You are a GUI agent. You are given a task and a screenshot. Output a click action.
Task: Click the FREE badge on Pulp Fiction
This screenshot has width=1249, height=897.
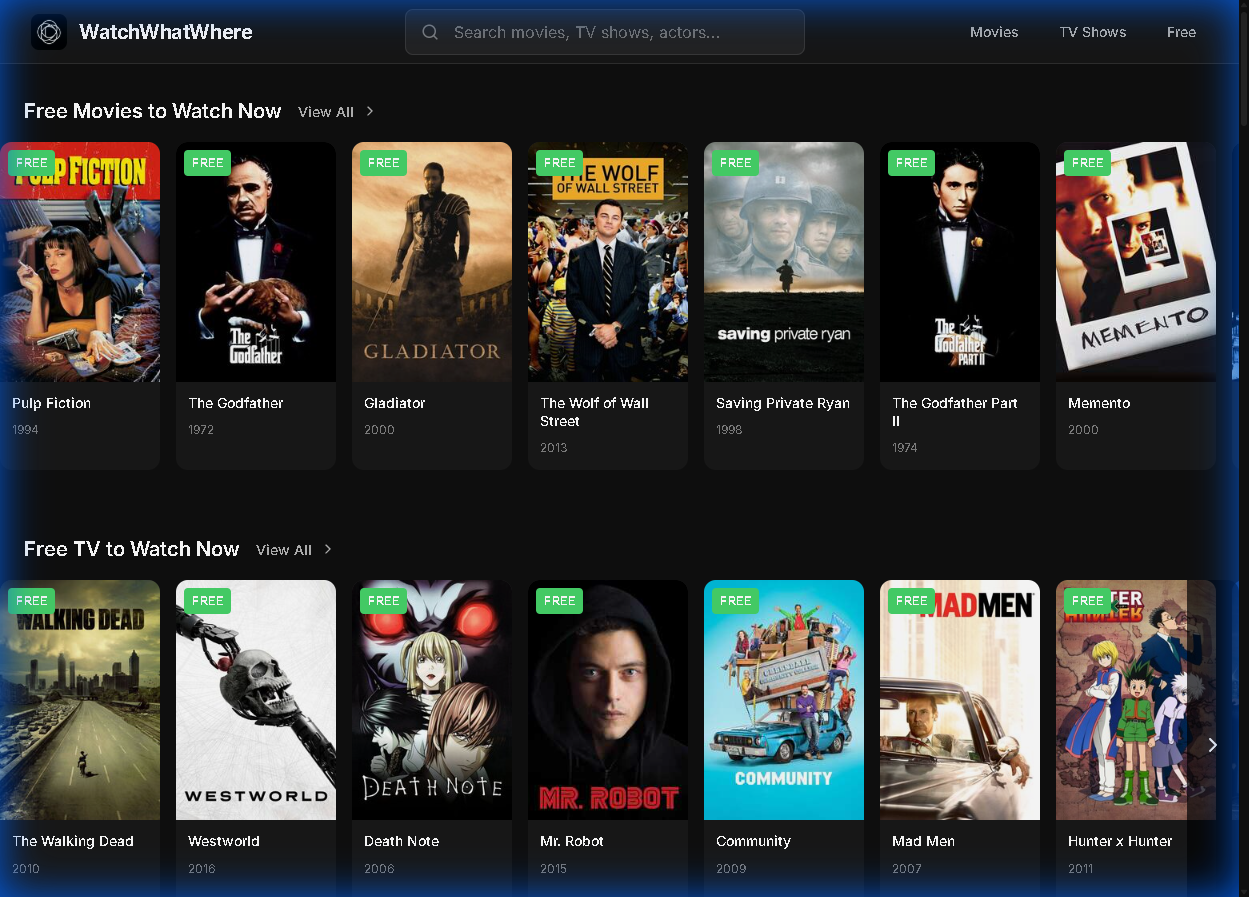(x=32, y=162)
